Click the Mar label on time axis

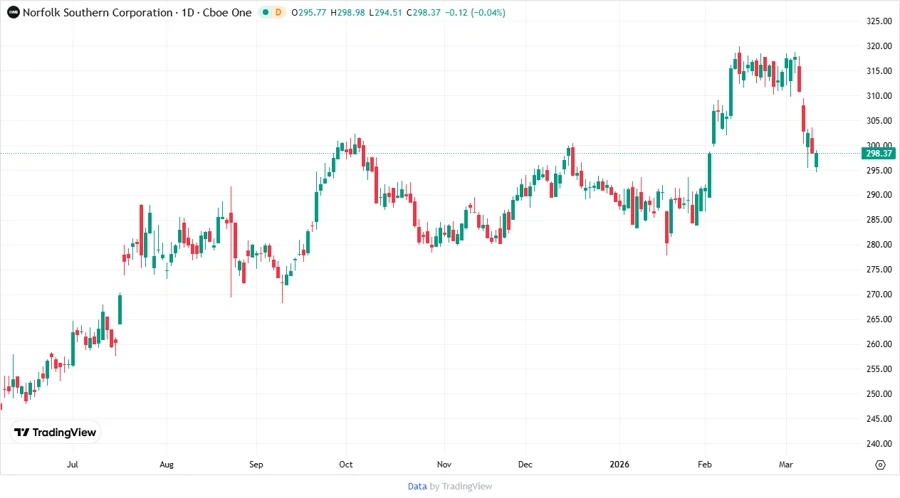[786, 464]
